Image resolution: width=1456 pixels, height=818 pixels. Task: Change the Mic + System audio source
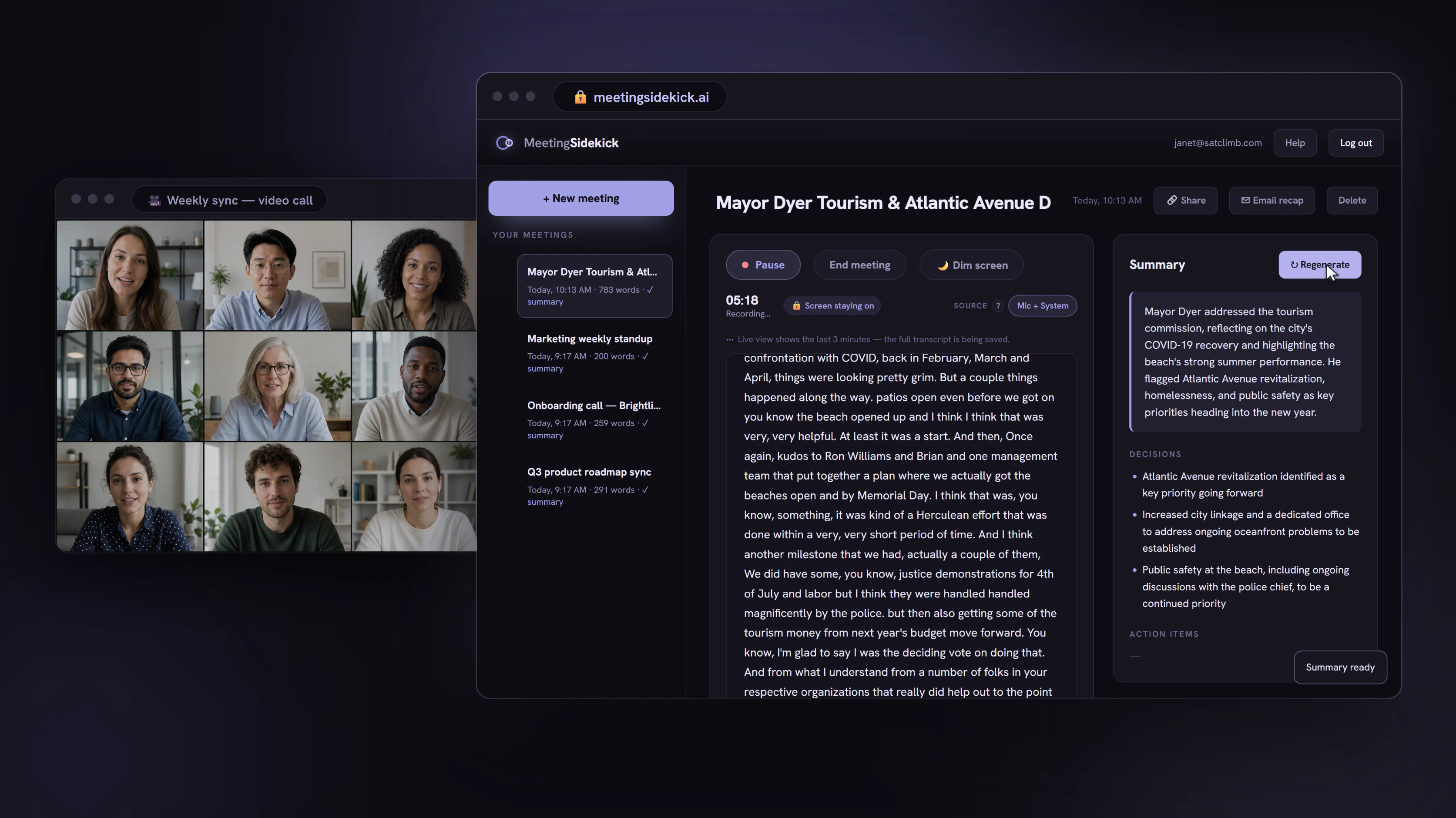[1042, 306]
